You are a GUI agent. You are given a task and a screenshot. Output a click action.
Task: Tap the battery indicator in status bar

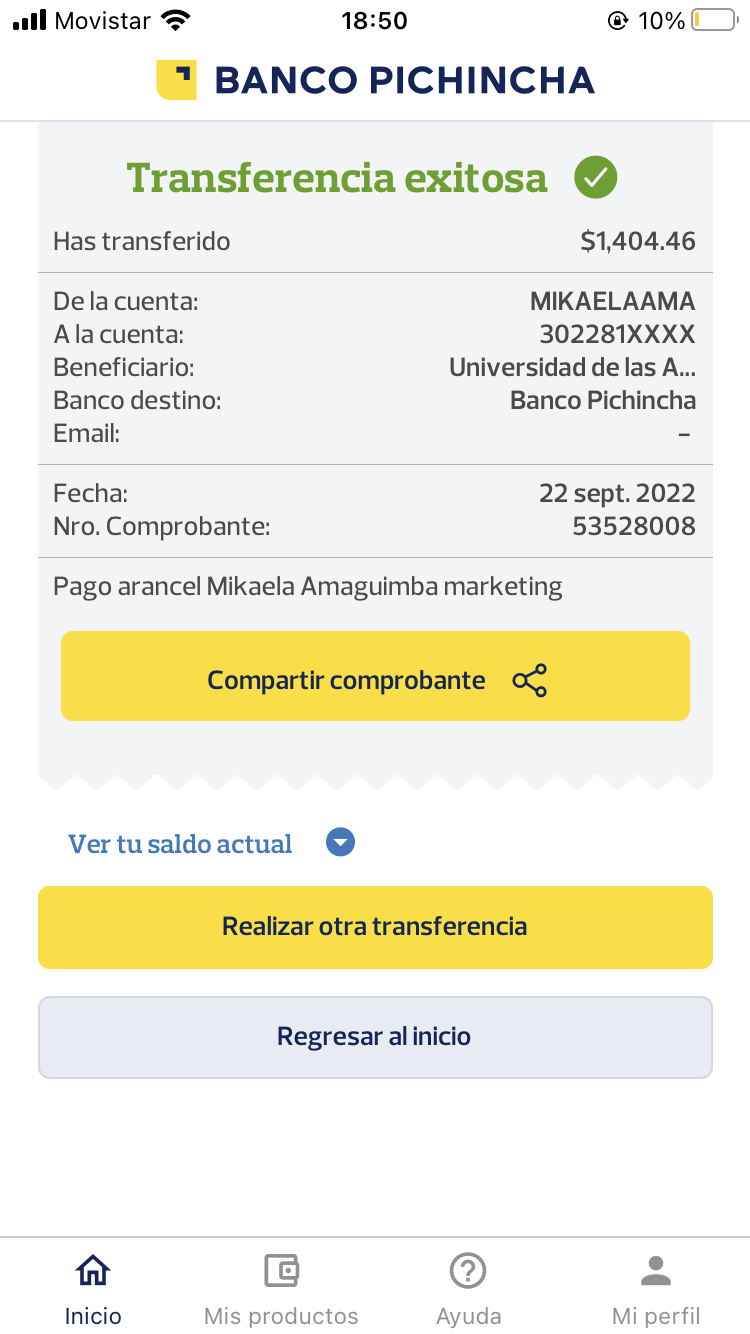click(713, 20)
